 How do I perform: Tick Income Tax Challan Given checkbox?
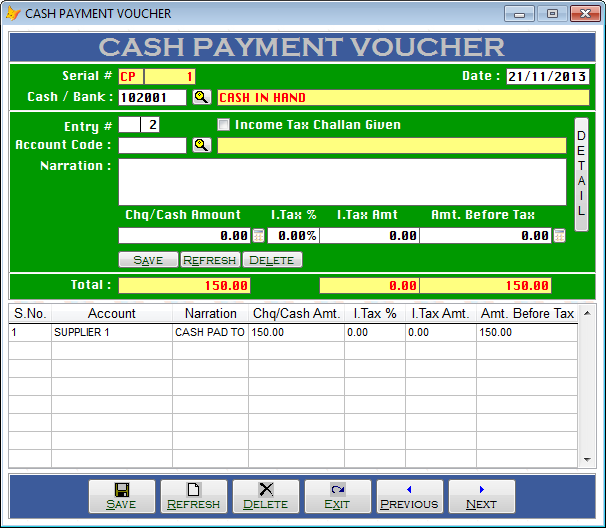223,124
